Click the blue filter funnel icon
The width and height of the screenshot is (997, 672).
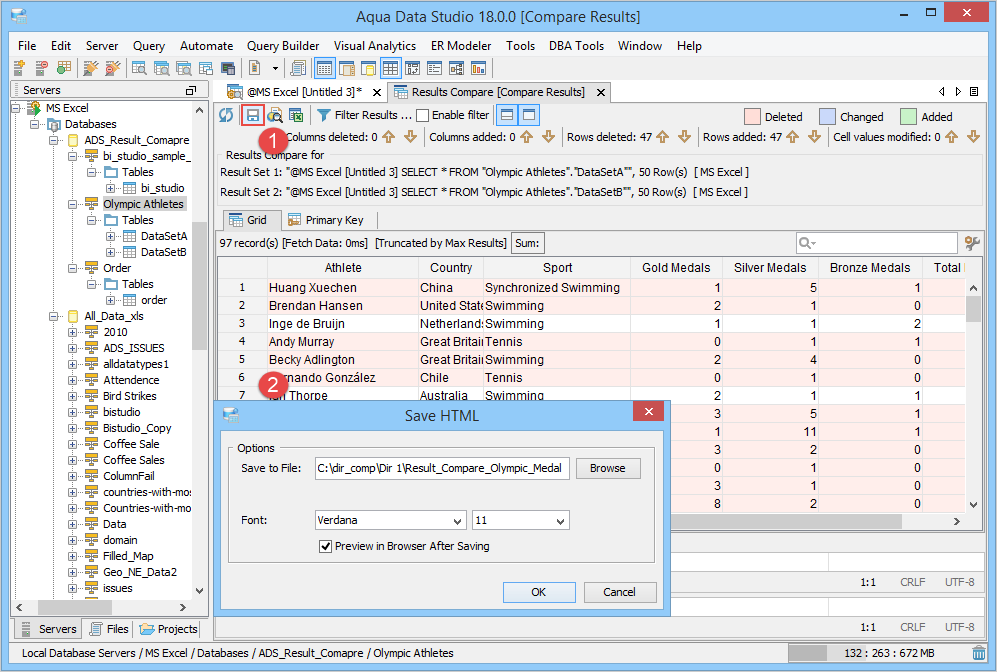coord(324,115)
